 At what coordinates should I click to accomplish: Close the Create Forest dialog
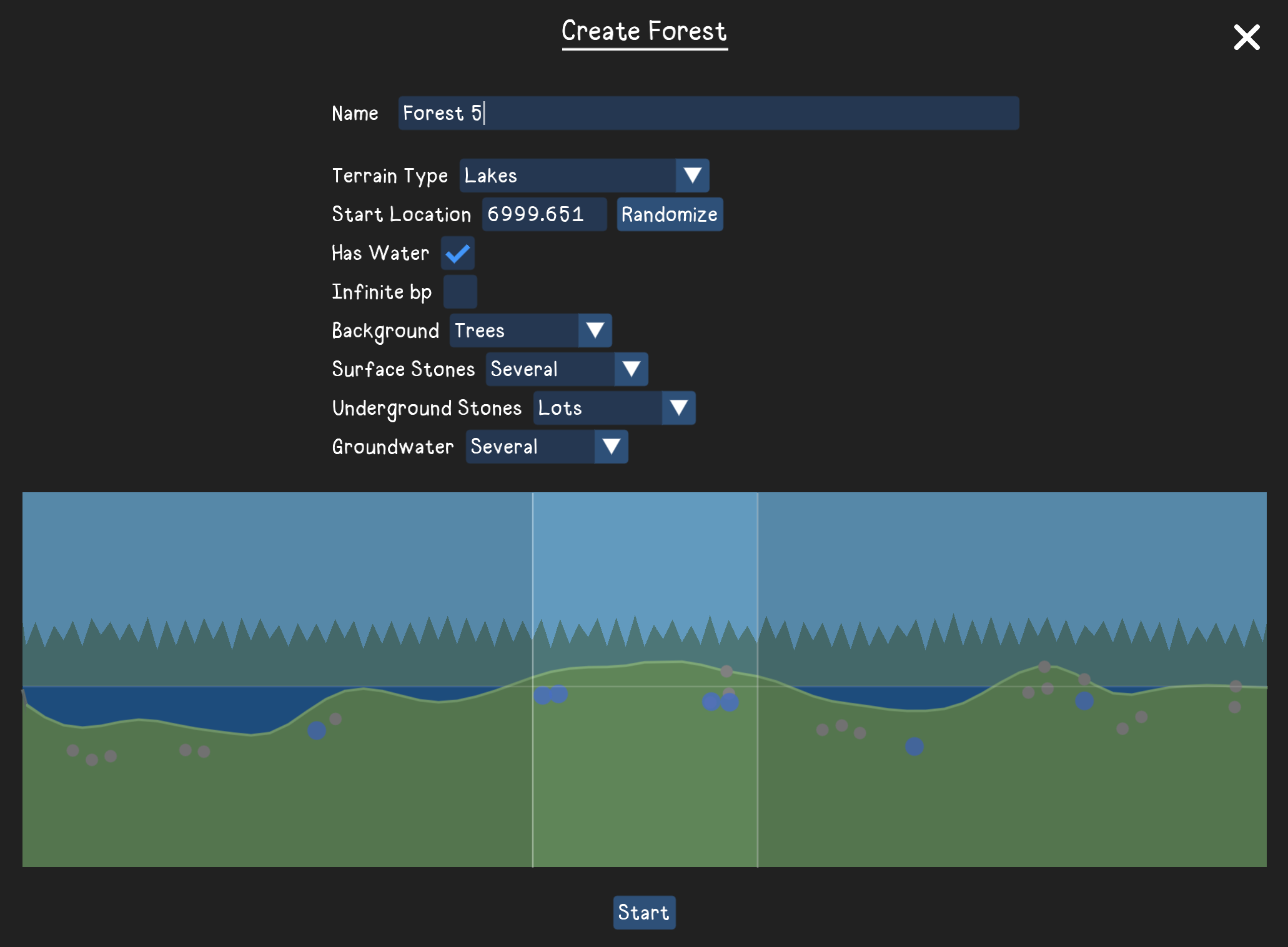(1246, 37)
